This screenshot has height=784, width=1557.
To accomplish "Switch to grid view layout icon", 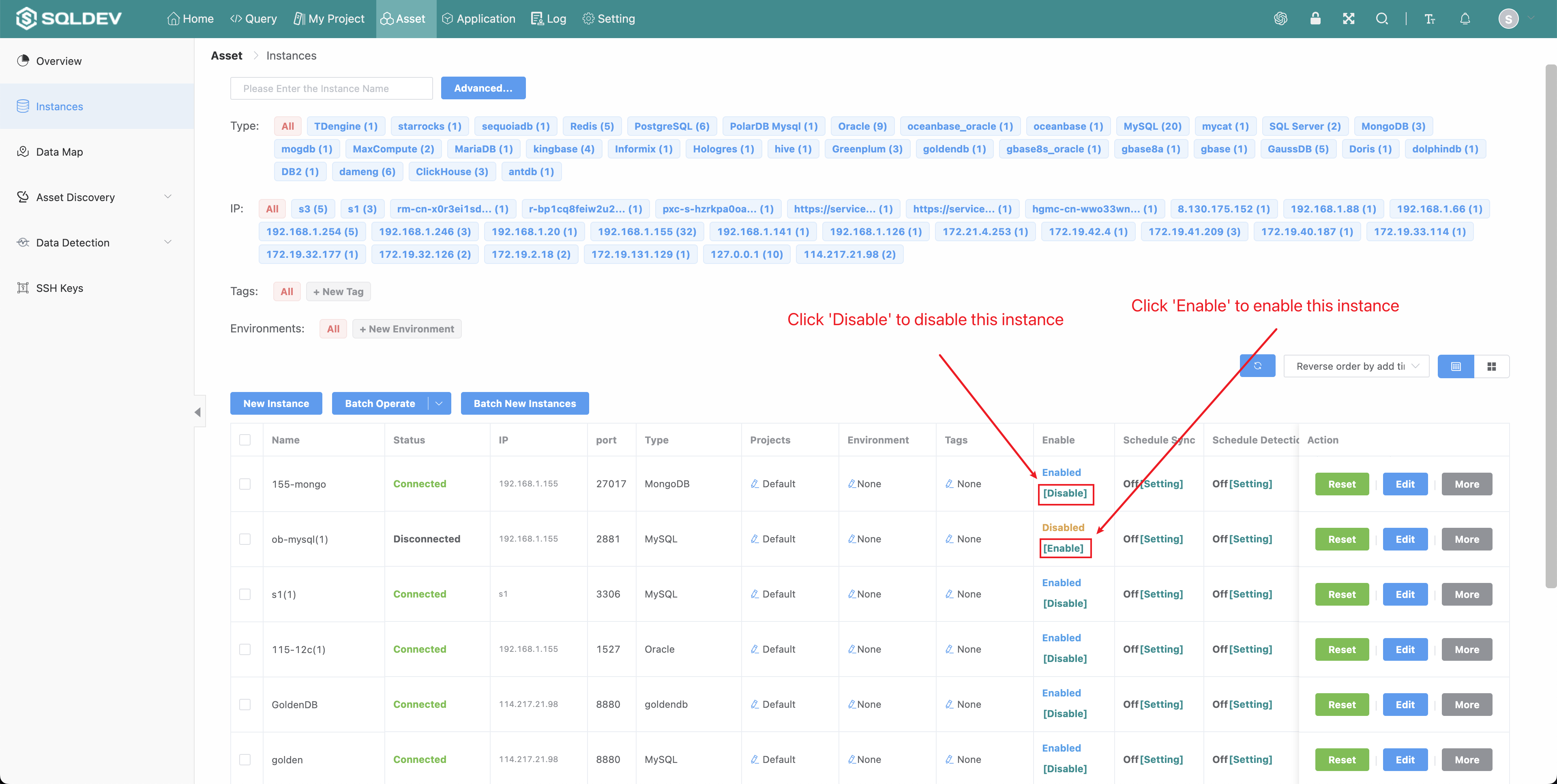I will [x=1491, y=366].
